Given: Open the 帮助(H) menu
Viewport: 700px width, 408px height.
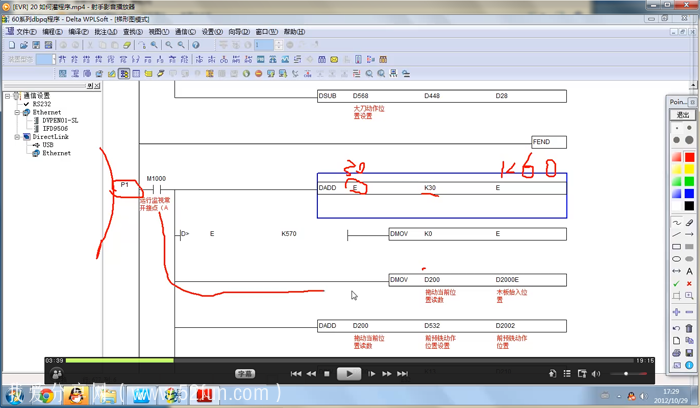Looking at the screenshot, I should click(x=294, y=32).
